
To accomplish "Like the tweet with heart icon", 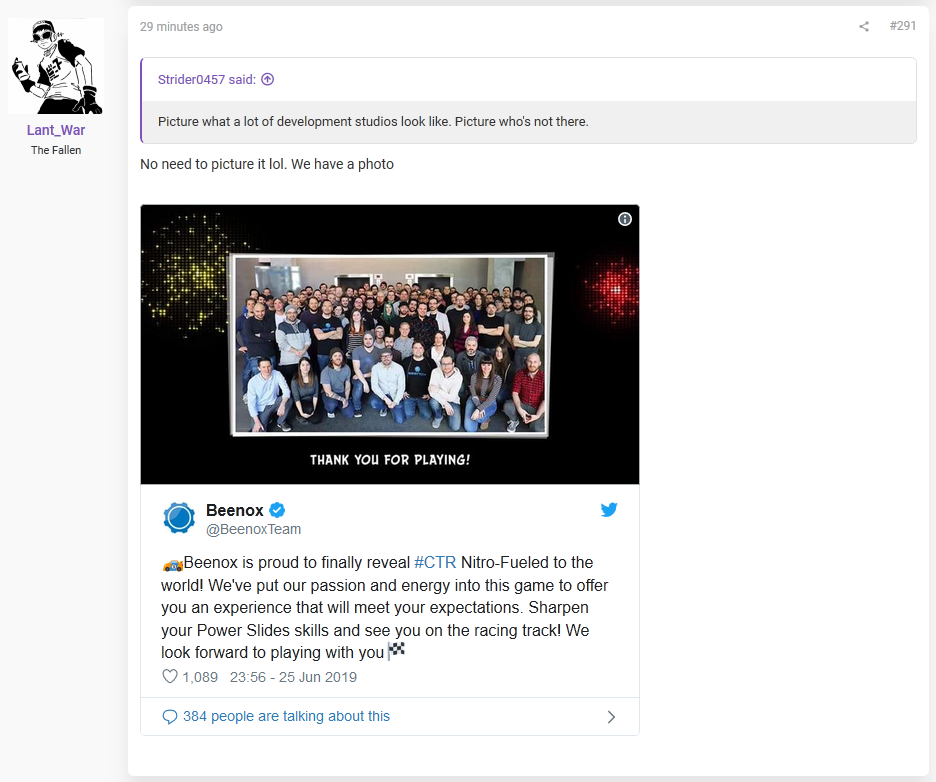I will (x=170, y=676).
